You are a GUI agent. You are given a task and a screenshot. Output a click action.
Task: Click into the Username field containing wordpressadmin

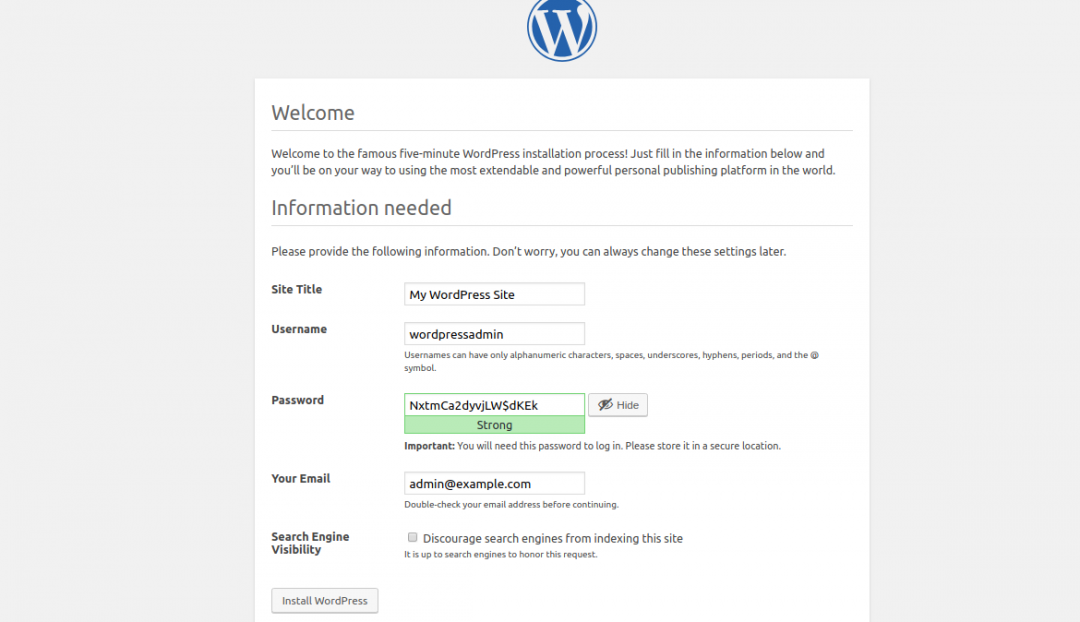494,334
